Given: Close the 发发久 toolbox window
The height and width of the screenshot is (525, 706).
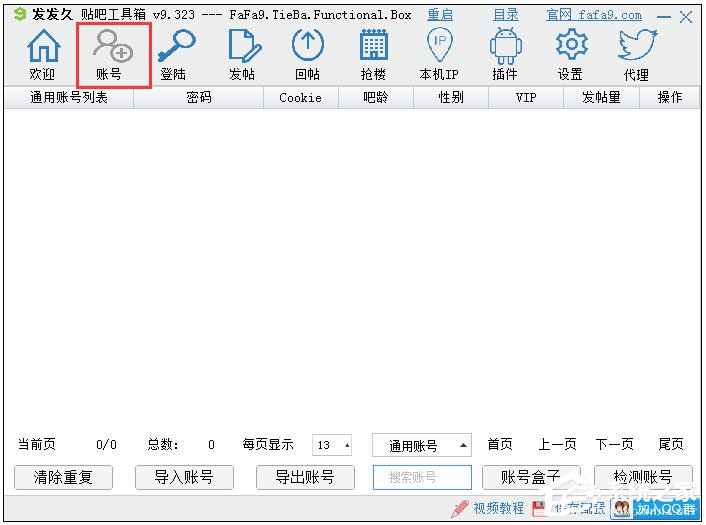Looking at the screenshot, I should 686,17.
